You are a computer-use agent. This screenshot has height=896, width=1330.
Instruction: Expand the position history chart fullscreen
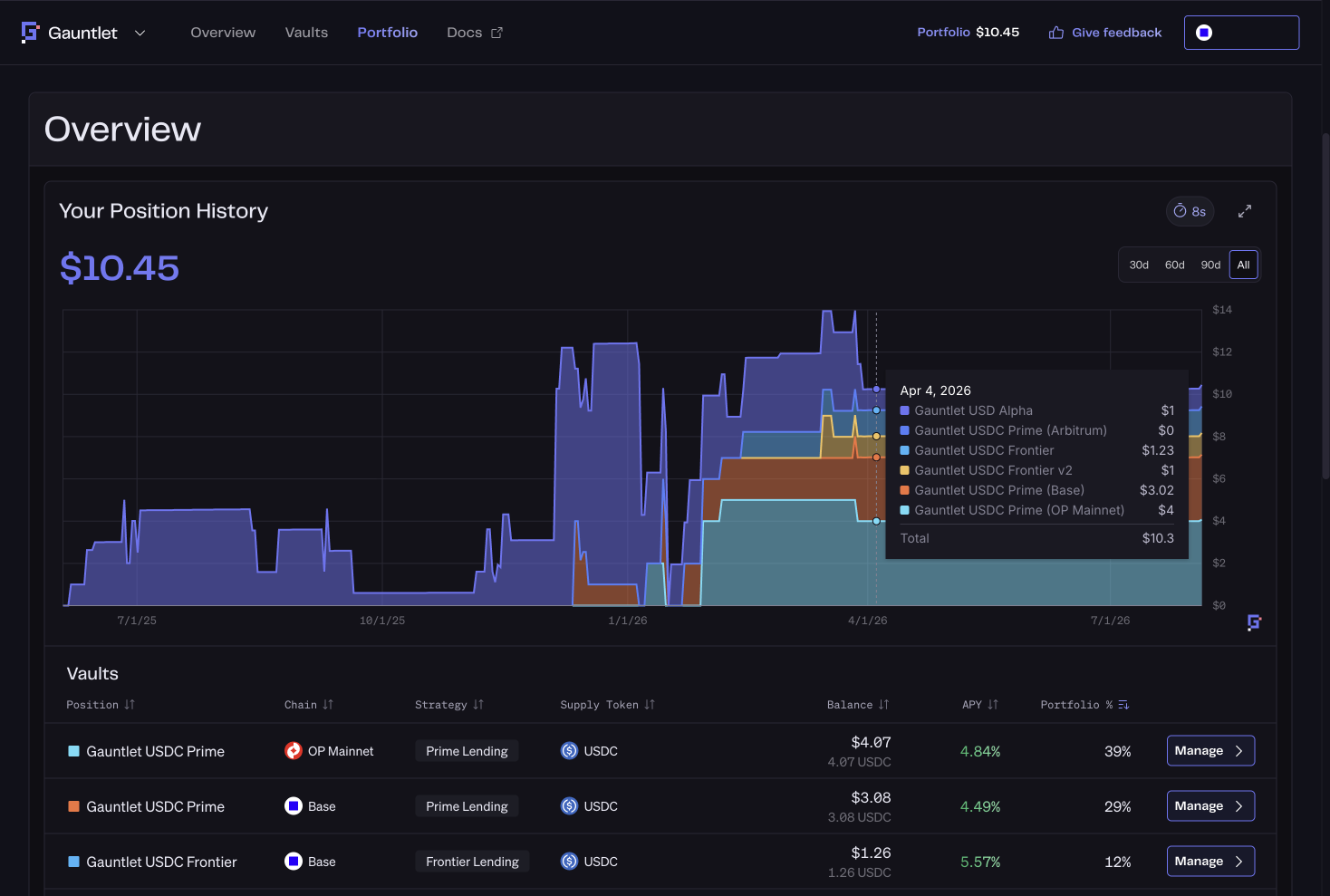point(1245,211)
